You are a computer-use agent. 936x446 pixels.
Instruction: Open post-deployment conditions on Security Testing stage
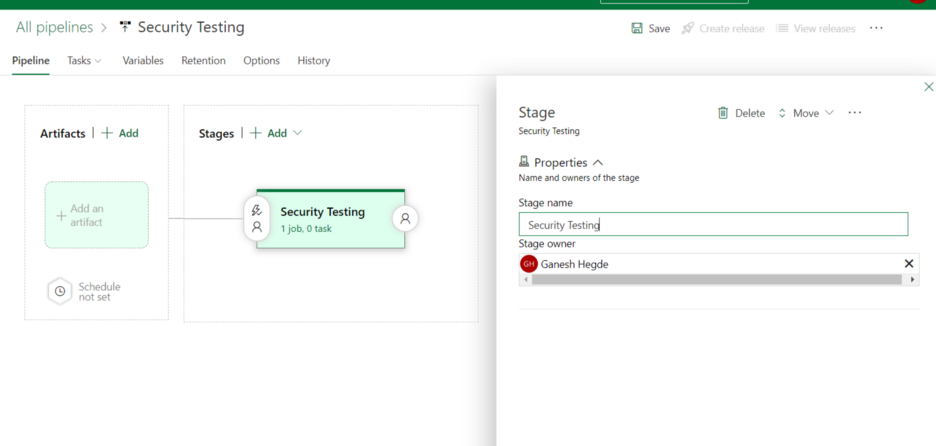(405, 218)
